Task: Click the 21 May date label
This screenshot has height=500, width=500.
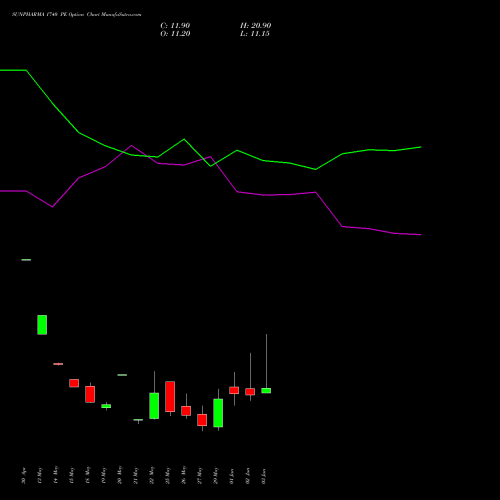Action: [x=135, y=476]
